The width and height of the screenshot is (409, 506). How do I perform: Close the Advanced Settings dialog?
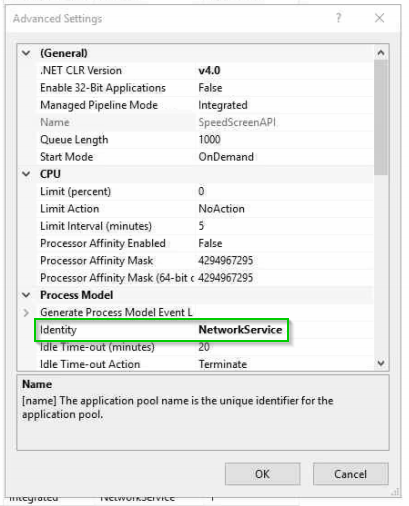(379, 18)
